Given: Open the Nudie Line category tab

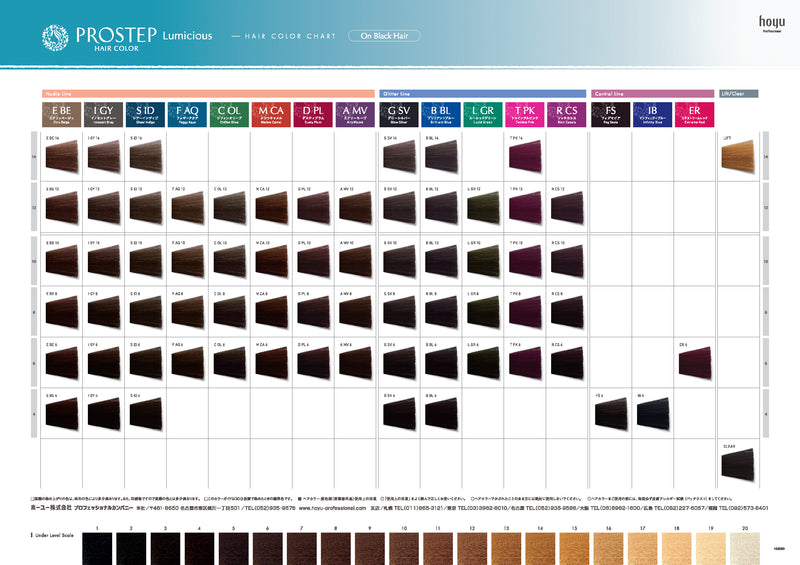Looking at the screenshot, I should (208, 93).
